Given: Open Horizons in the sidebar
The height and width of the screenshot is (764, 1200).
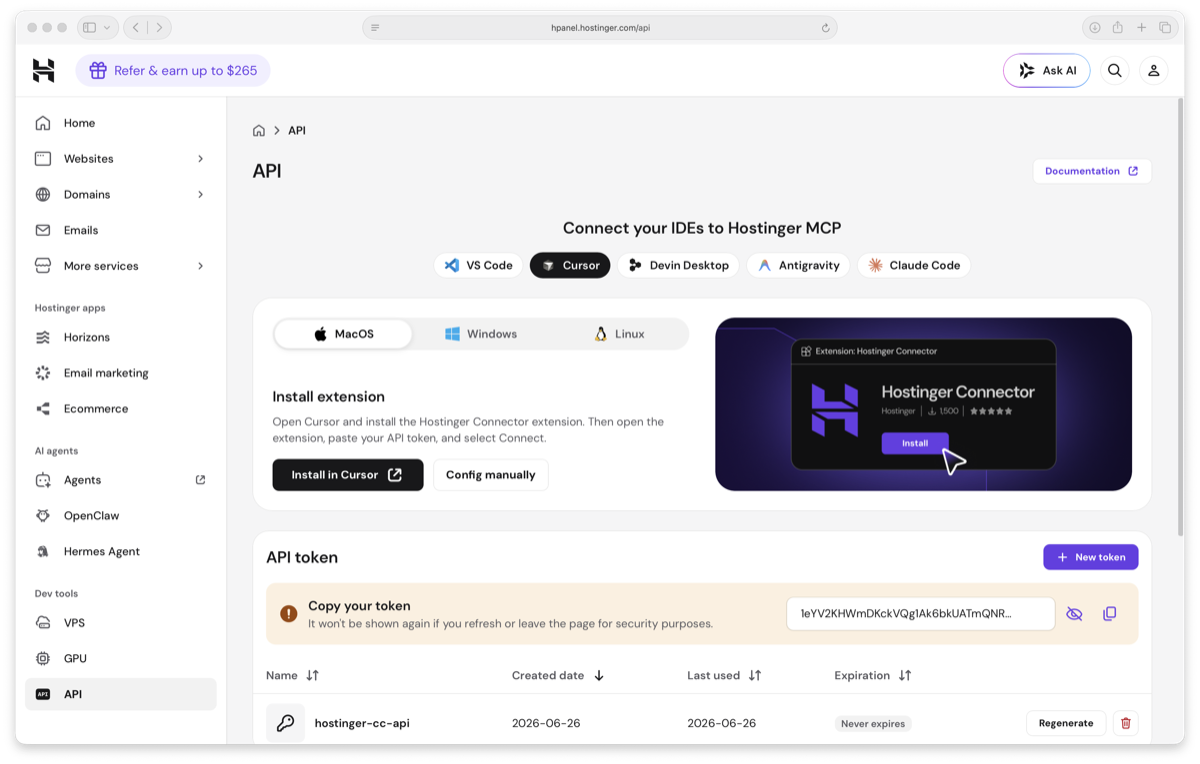Looking at the screenshot, I should click(121, 337).
